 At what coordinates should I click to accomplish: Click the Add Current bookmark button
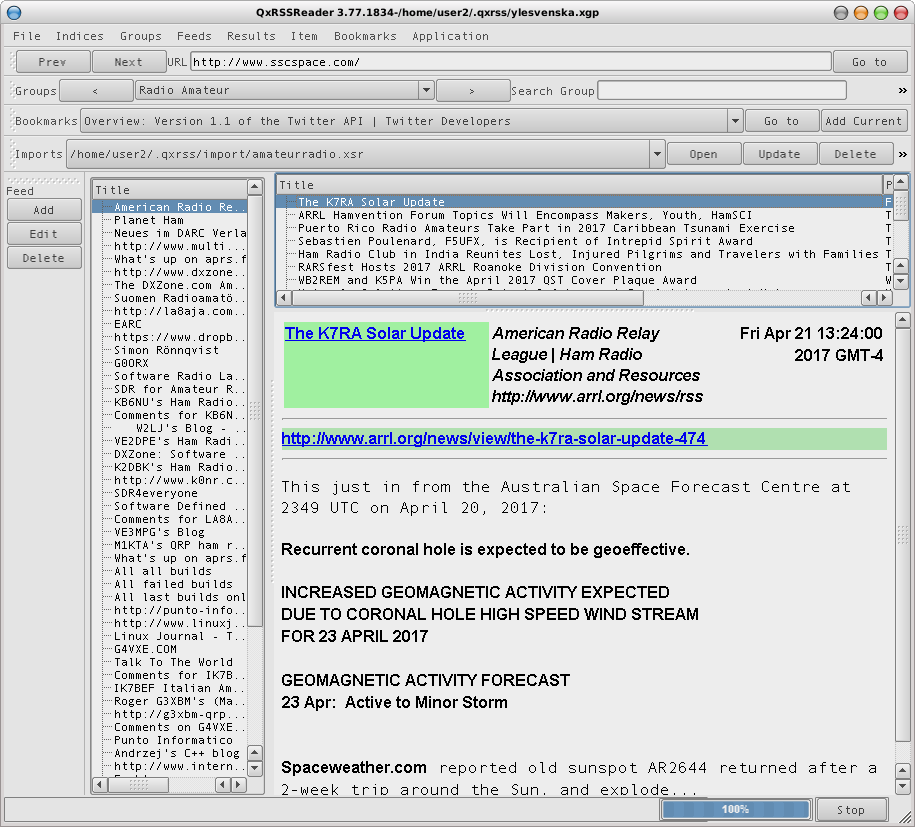point(863,121)
